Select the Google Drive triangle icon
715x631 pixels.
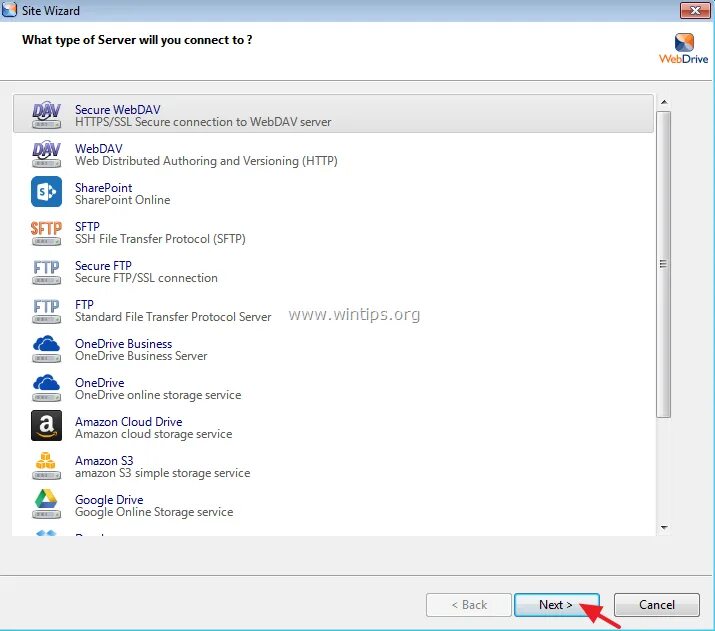[47, 504]
